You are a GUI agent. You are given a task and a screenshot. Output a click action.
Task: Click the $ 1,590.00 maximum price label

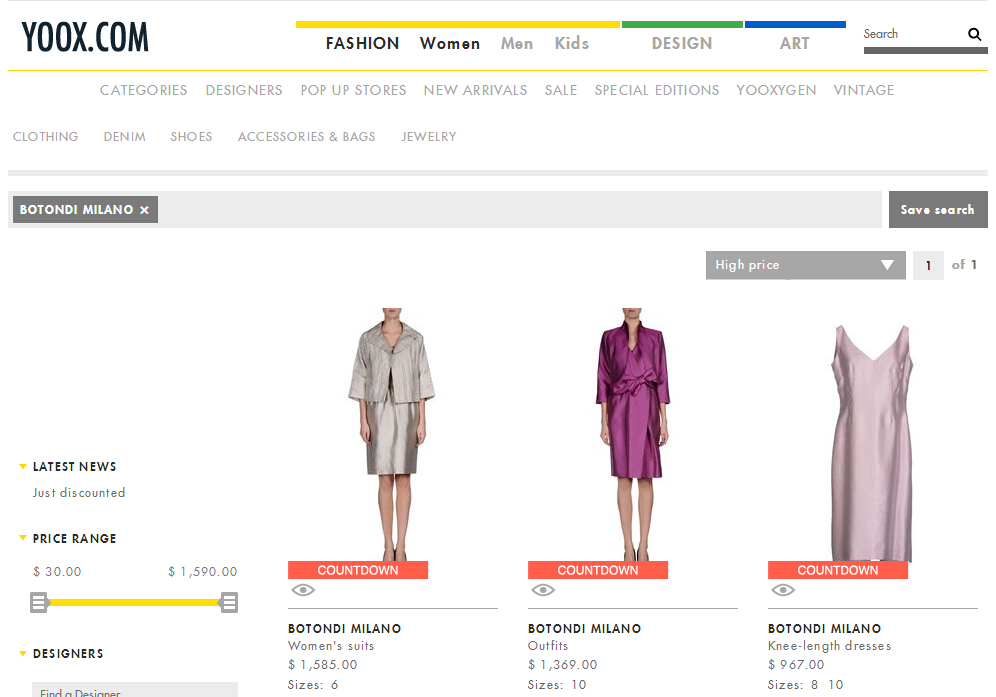coord(203,571)
